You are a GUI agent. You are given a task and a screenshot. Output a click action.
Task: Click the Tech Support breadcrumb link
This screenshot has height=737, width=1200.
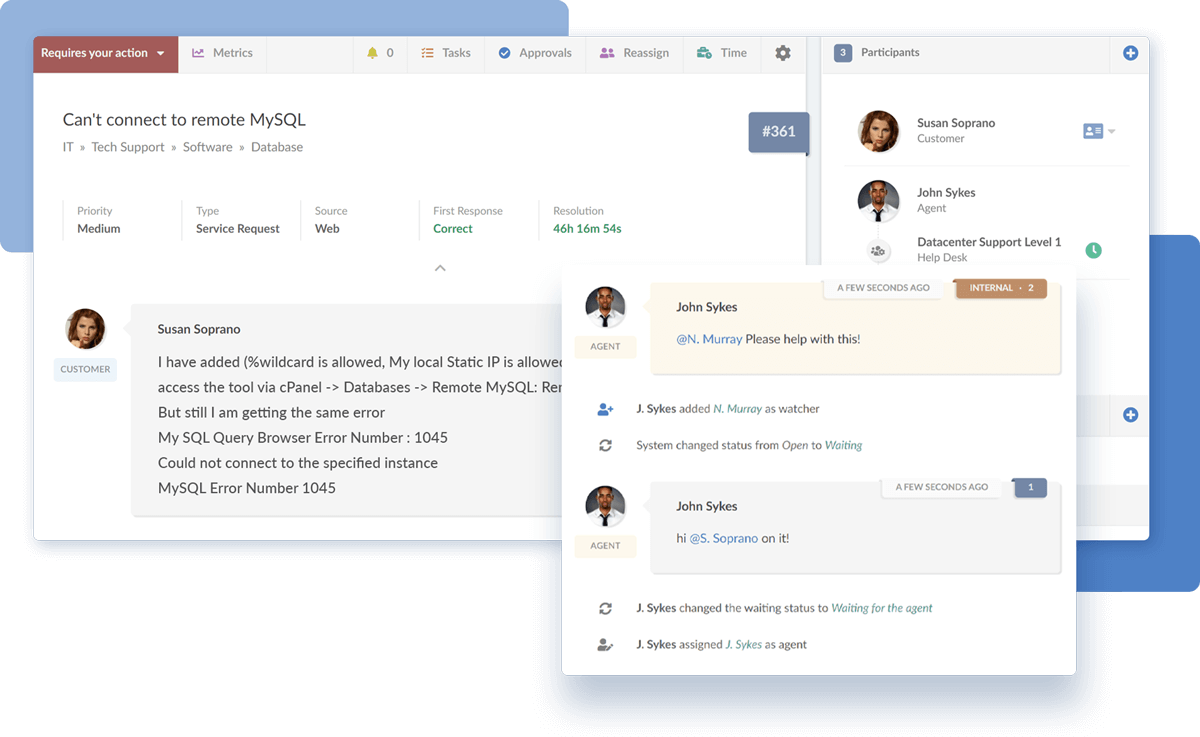click(x=128, y=147)
